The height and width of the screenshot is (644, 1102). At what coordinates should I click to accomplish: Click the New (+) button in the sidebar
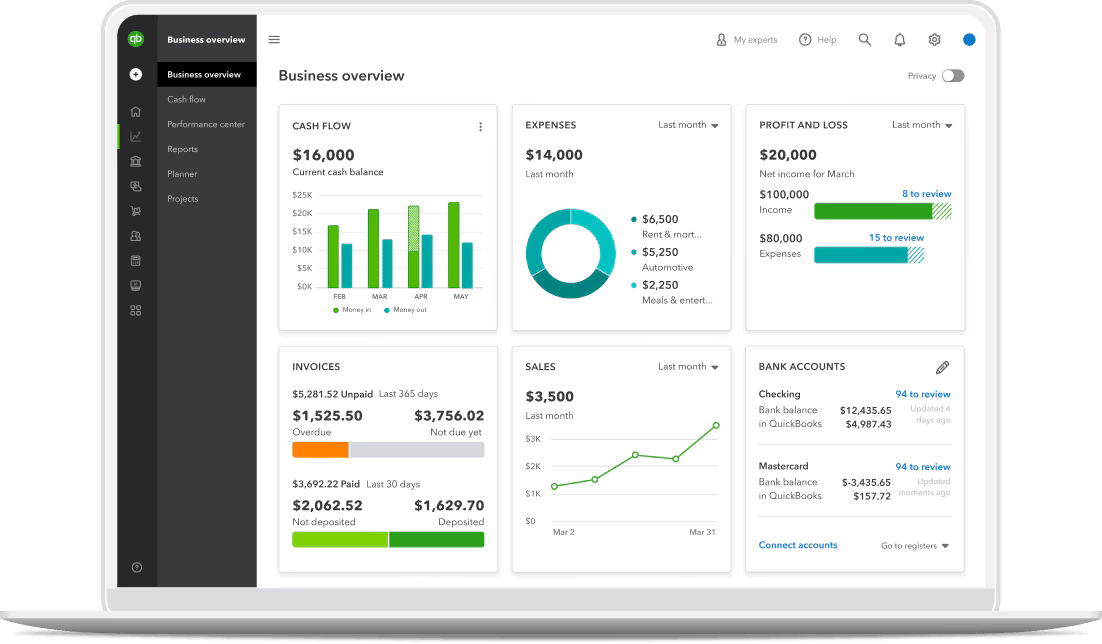pyautogui.click(x=135, y=74)
